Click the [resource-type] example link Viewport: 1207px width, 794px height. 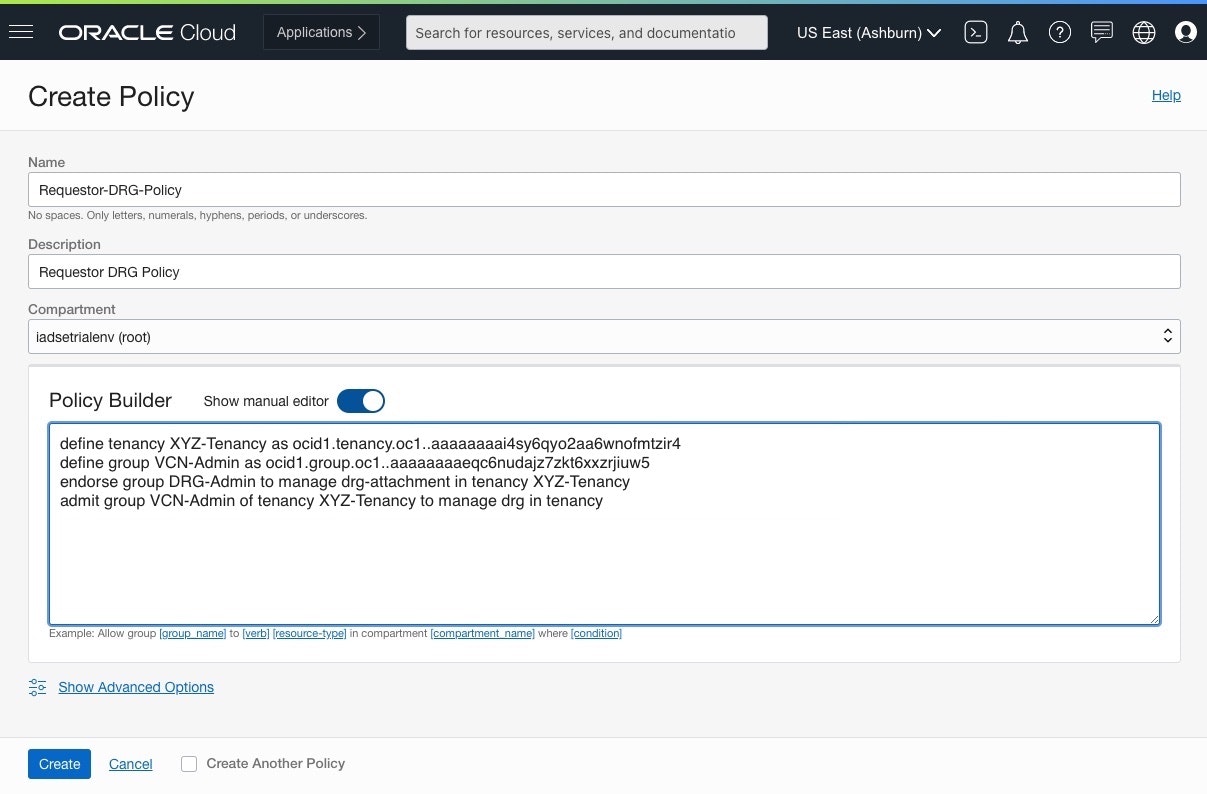(x=310, y=633)
